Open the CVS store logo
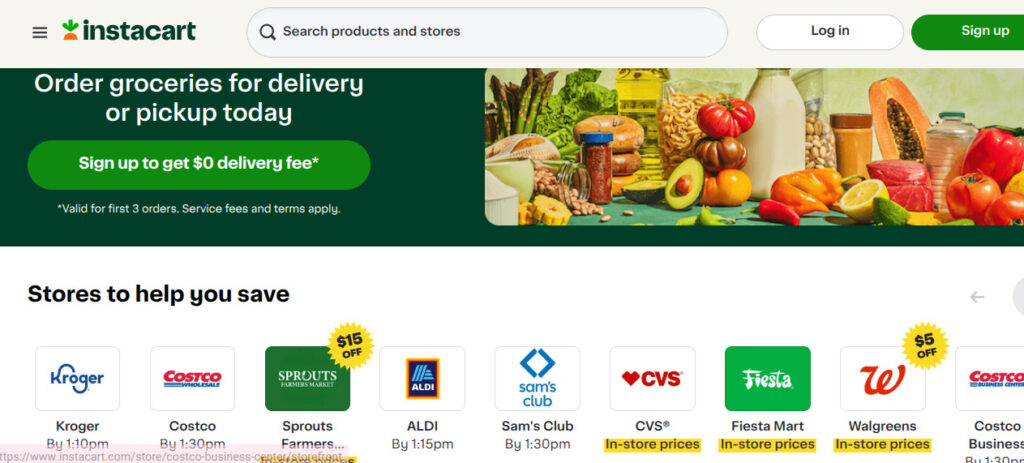Image resolution: width=1024 pixels, height=463 pixels. coord(652,379)
